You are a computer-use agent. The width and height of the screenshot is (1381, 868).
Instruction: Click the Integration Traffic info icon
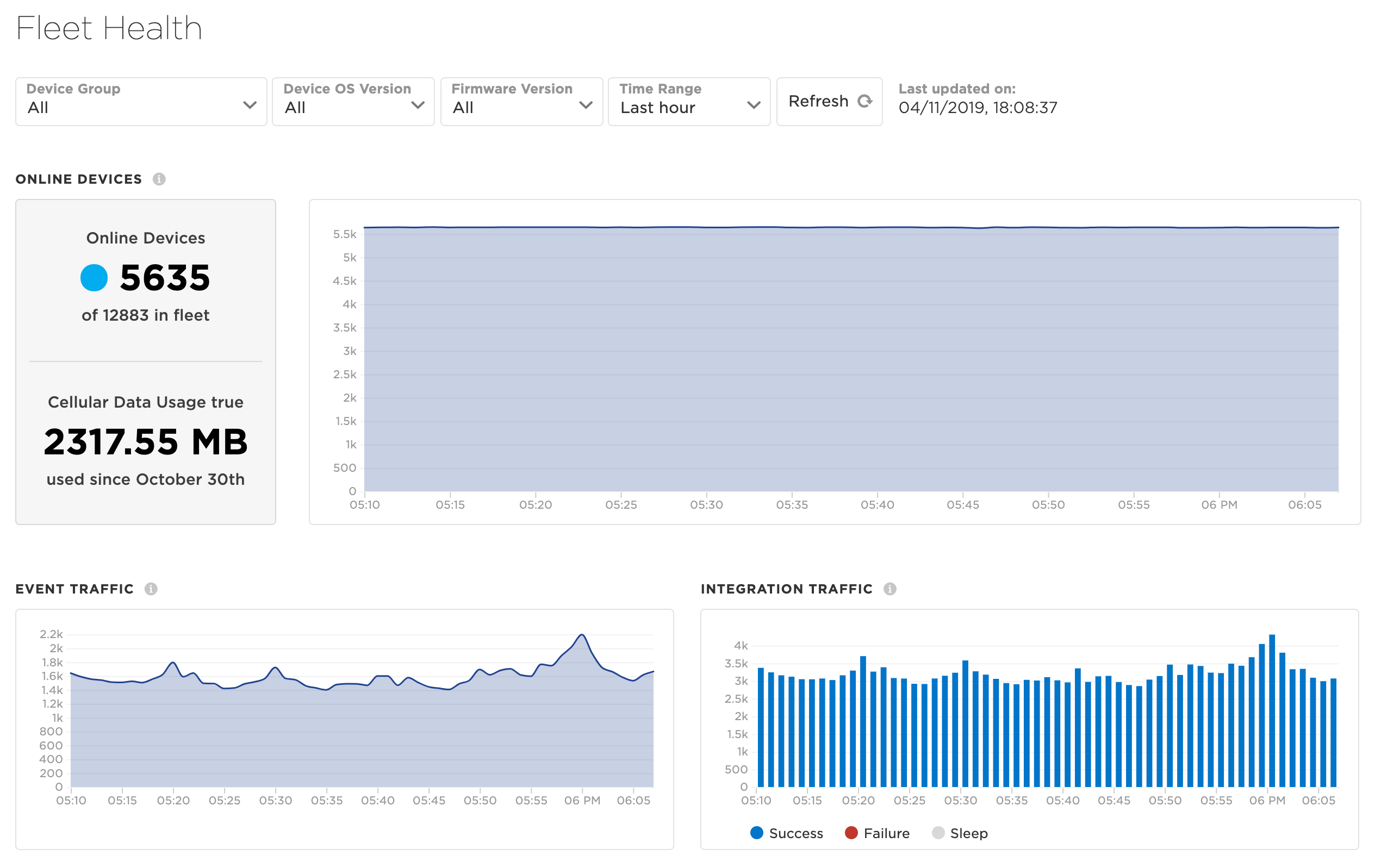(889, 589)
